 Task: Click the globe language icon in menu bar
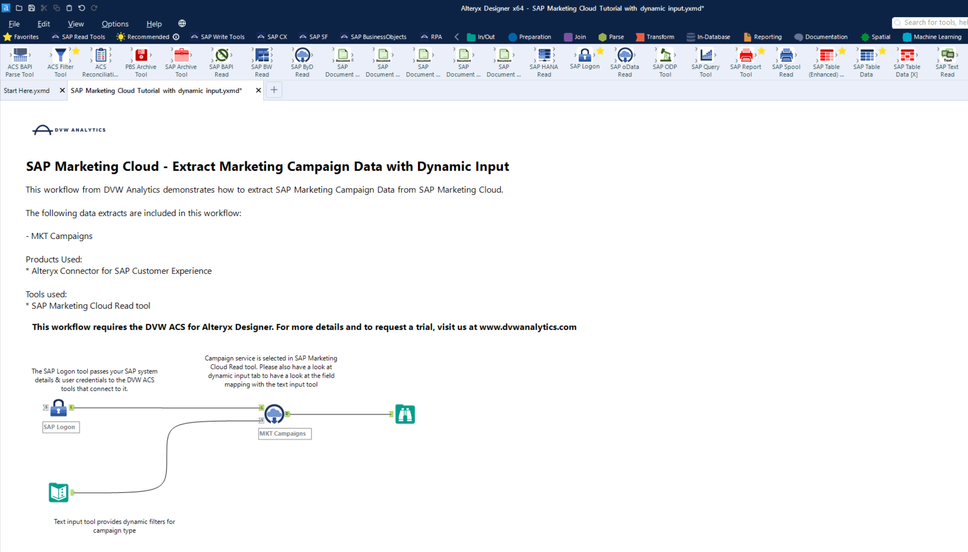click(182, 23)
